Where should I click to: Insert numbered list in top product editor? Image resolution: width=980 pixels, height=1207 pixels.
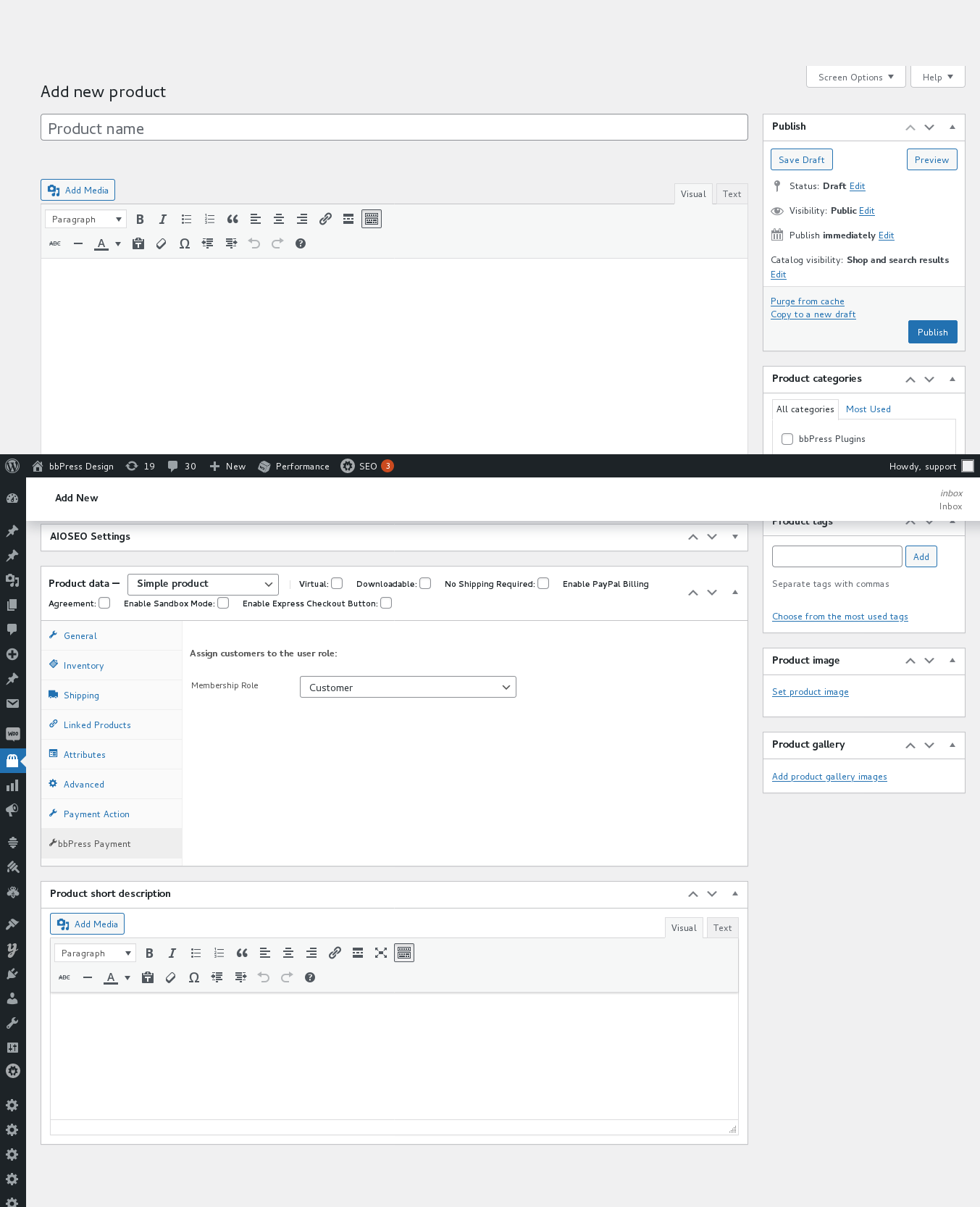209,219
